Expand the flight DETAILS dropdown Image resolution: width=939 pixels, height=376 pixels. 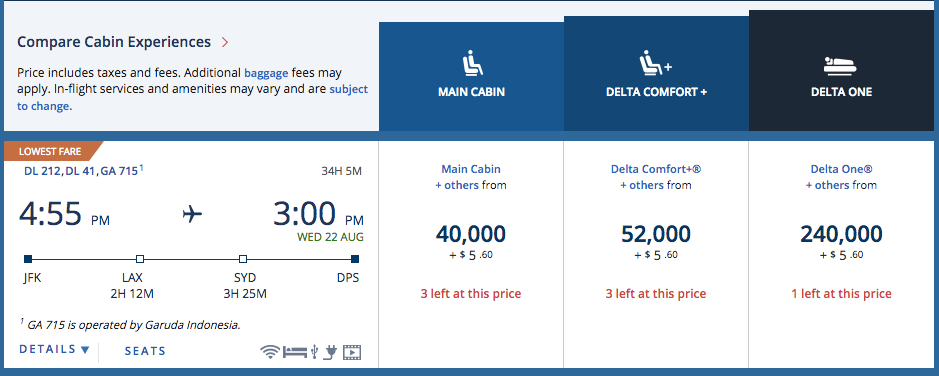coord(54,350)
